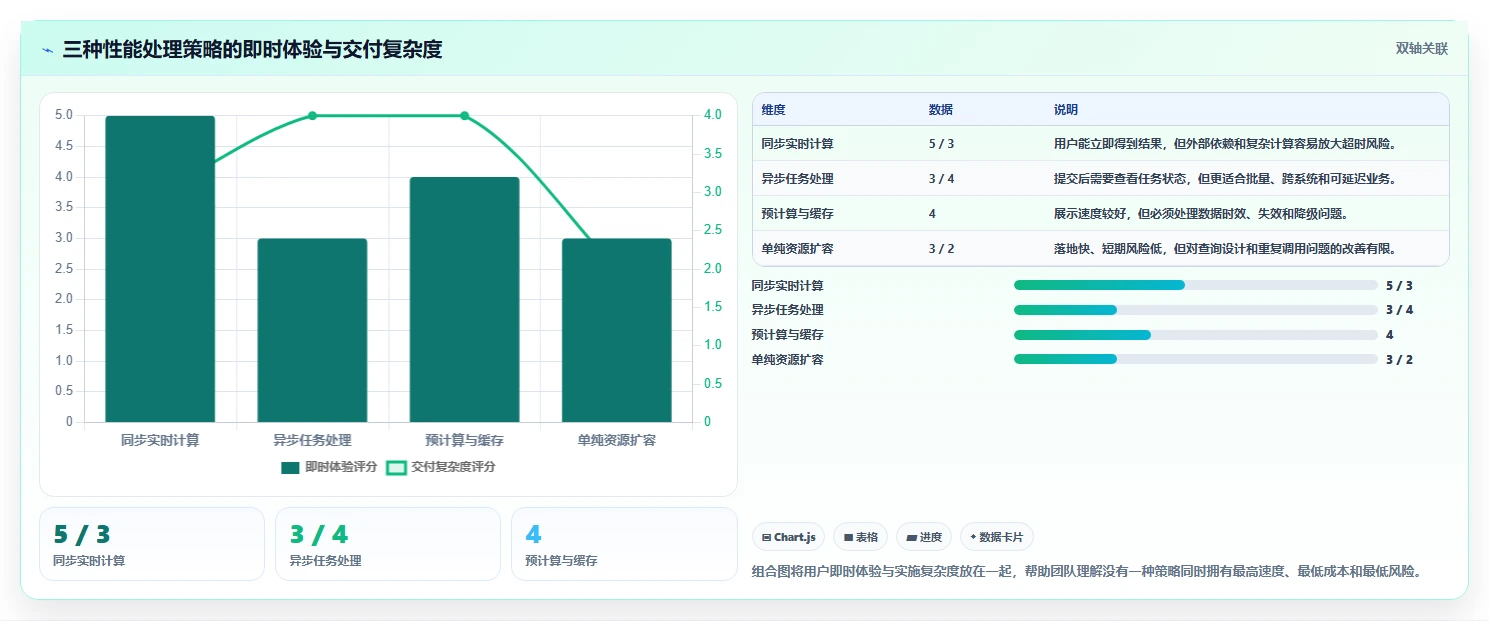
Task: Click the 说明 column header
Action: tap(1066, 110)
